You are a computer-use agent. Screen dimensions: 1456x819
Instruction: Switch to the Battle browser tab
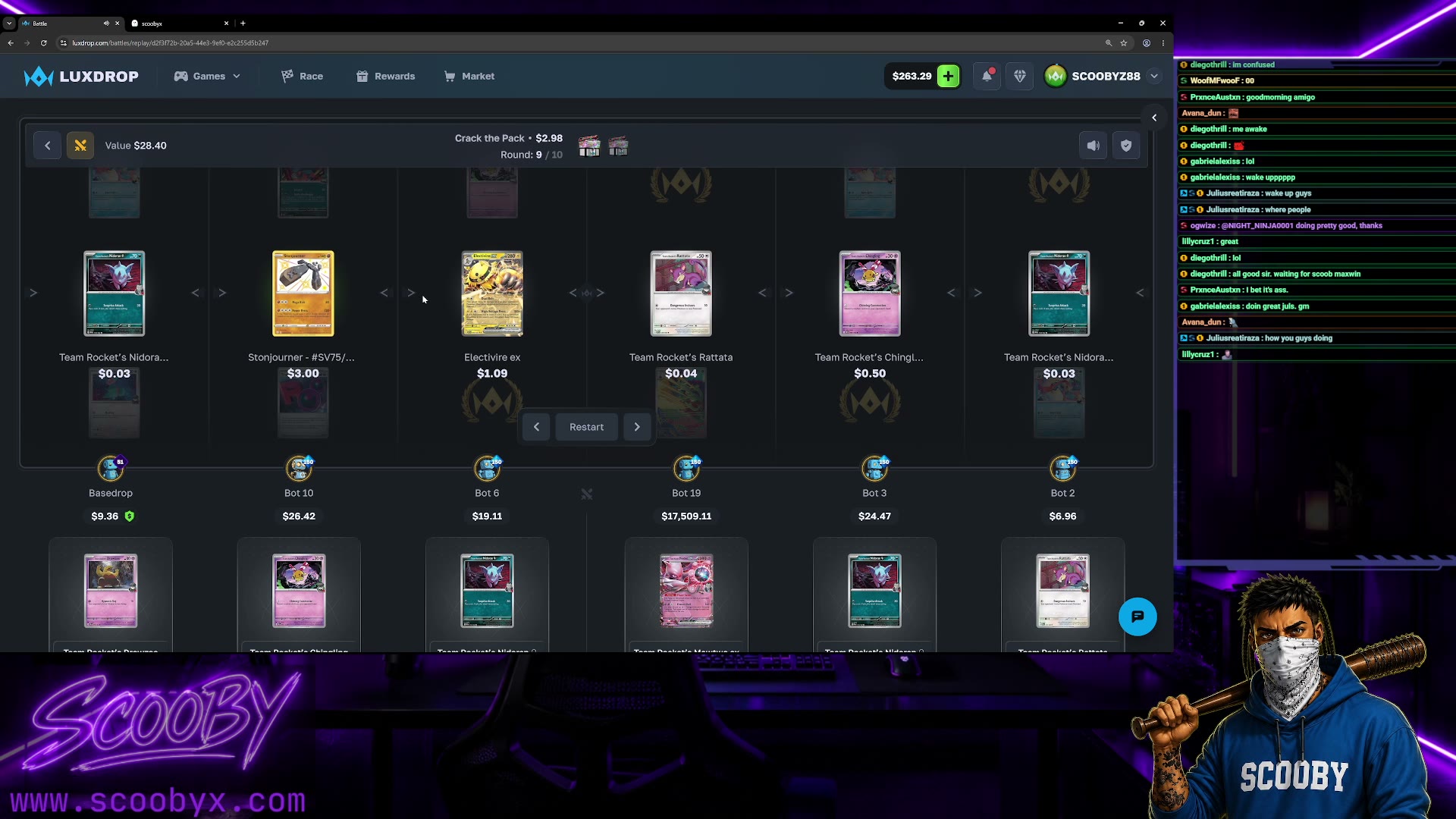pos(64,24)
